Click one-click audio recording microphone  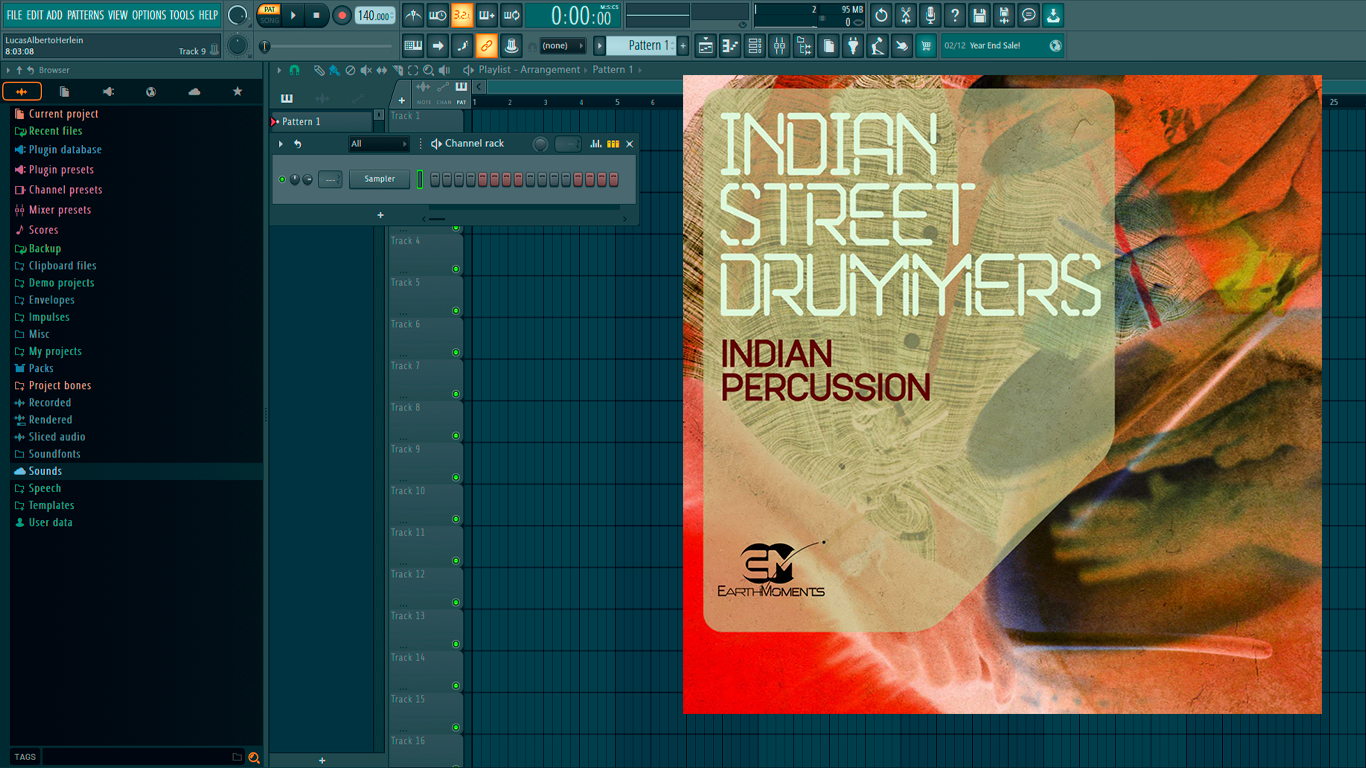pos(930,15)
